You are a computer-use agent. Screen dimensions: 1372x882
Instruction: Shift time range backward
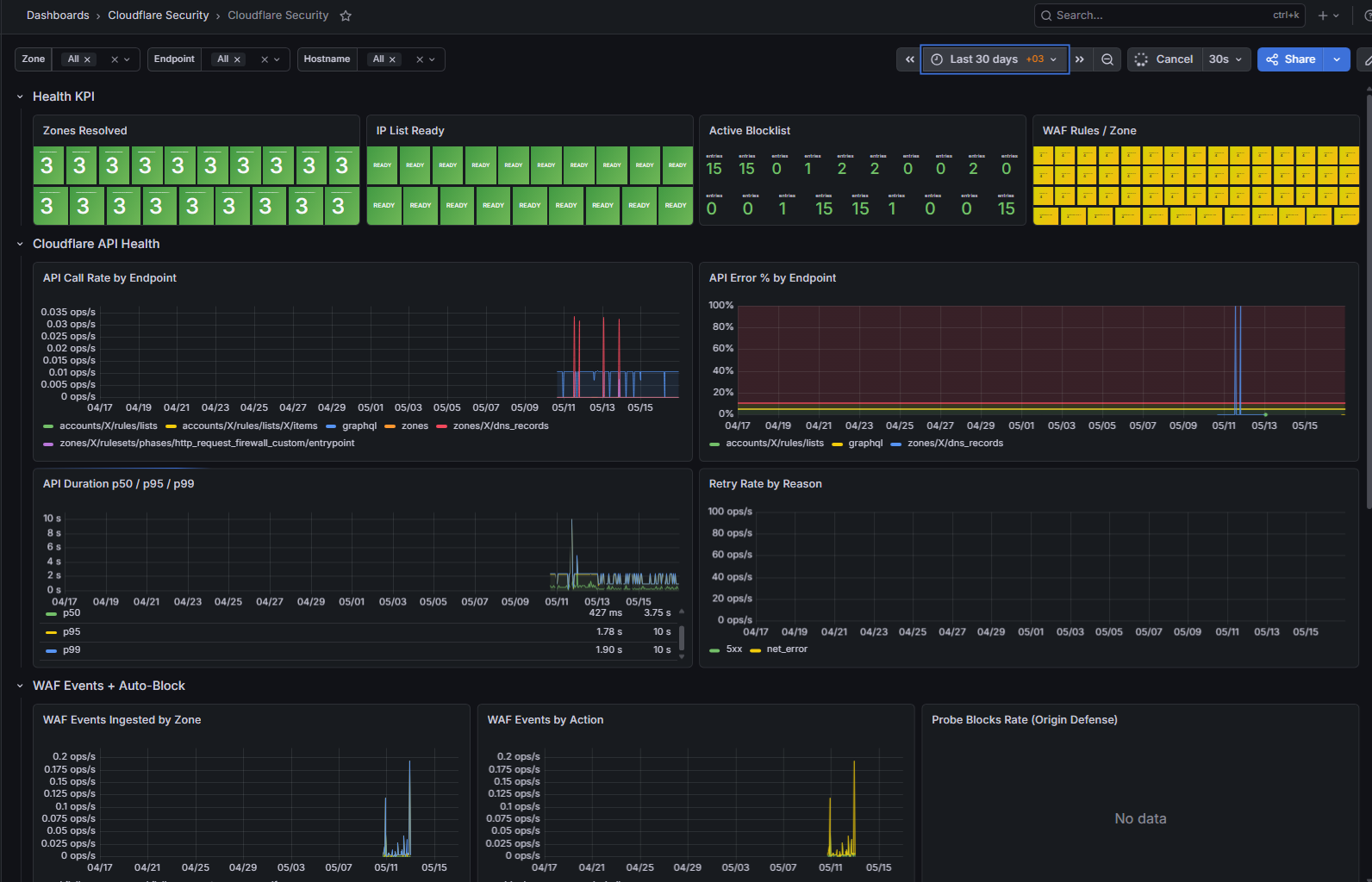(x=909, y=59)
